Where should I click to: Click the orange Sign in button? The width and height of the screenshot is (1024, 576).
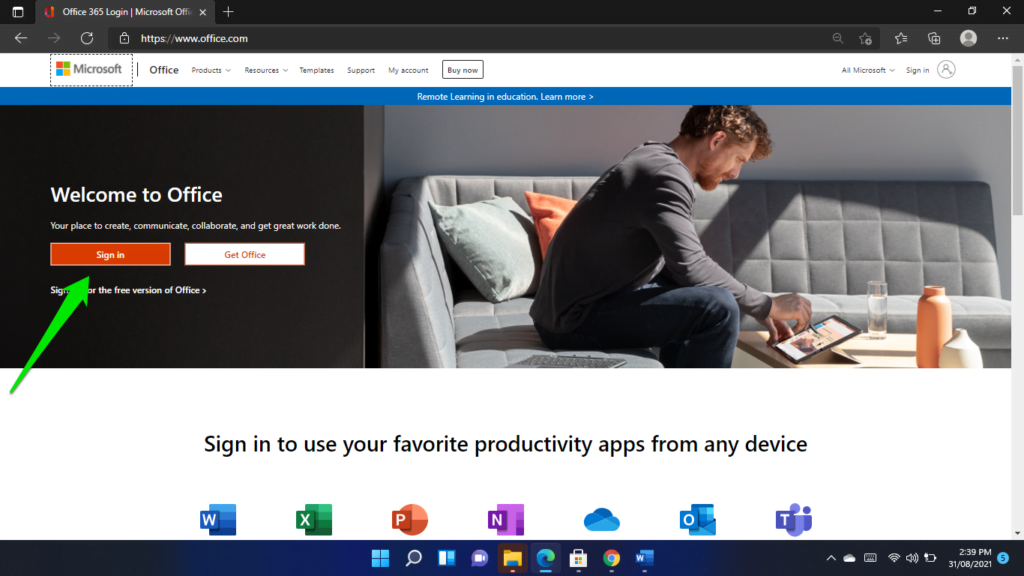(110, 254)
